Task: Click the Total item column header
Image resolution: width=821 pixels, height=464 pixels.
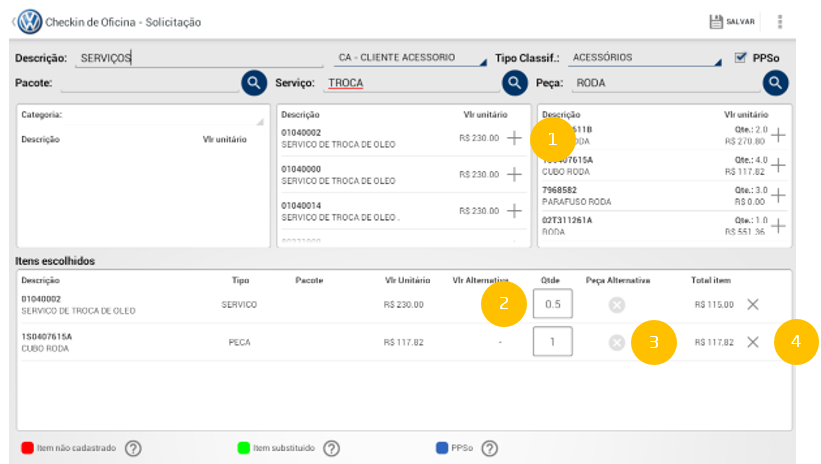Action: pyautogui.click(x=711, y=280)
